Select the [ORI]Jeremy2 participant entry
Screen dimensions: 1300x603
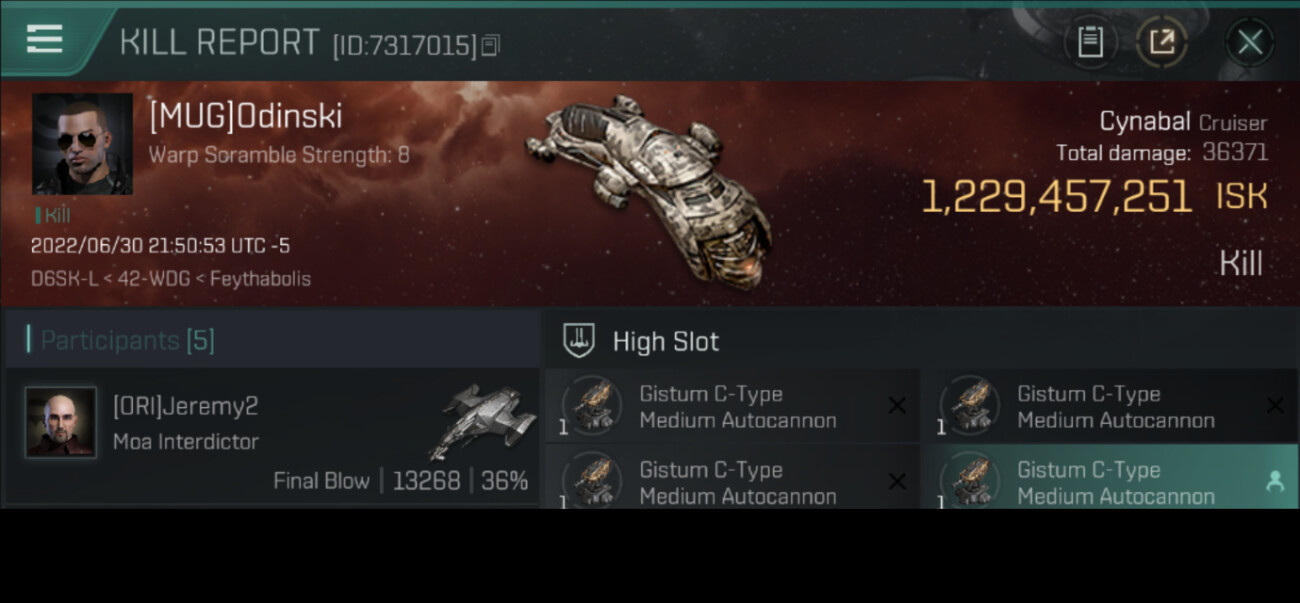[273, 435]
